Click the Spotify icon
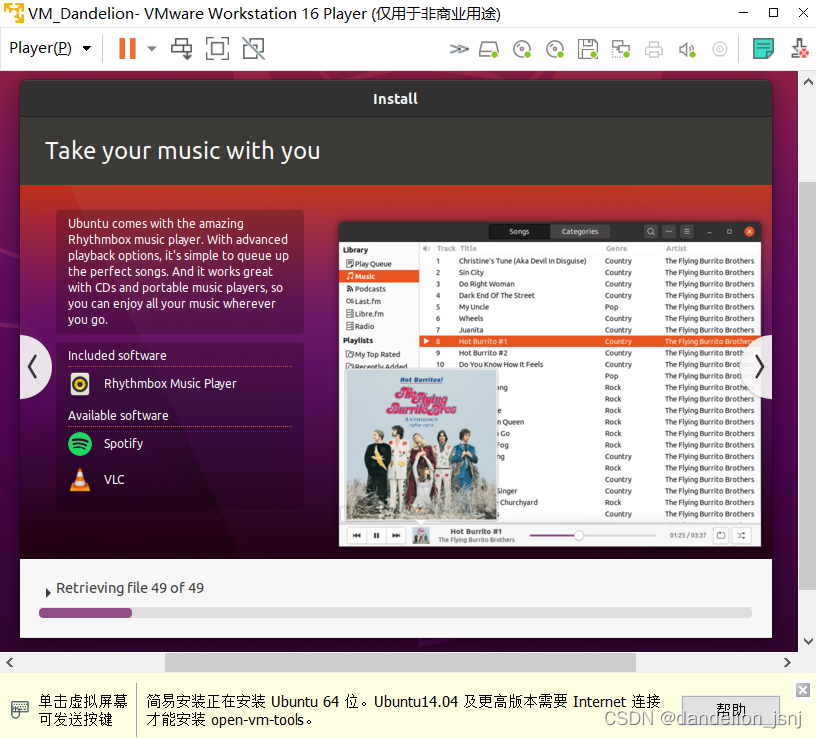 click(x=80, y=444)
